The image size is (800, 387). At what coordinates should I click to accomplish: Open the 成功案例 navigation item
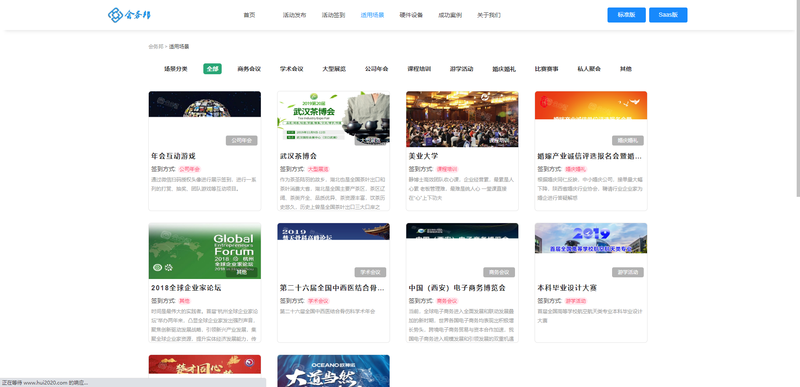tap(450, 15)
